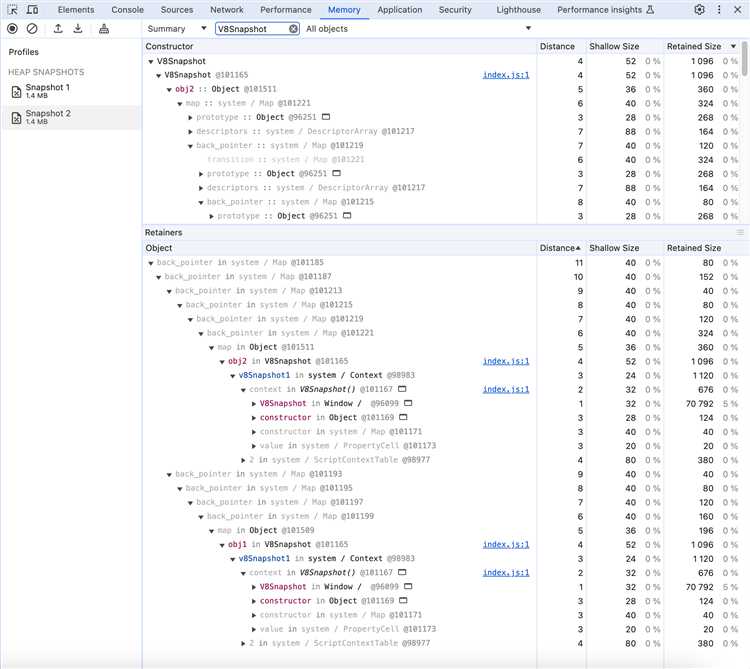The width and height of the screenshot is (750, 669).
Task: Click the window icon beside constructor in Object @101169, first
Action: point(403,417)
